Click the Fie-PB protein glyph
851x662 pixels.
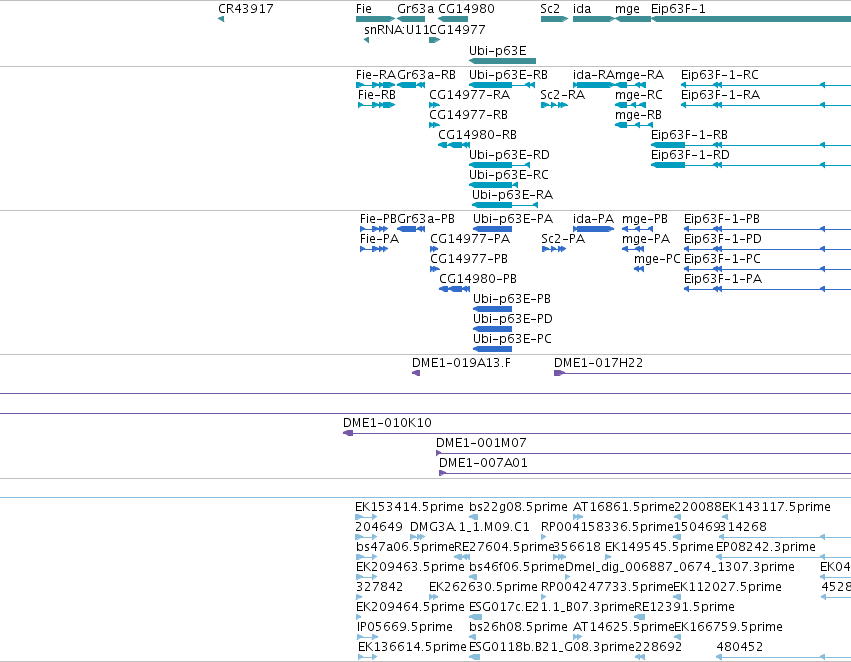pyautogui.click(x=374, y=229)
